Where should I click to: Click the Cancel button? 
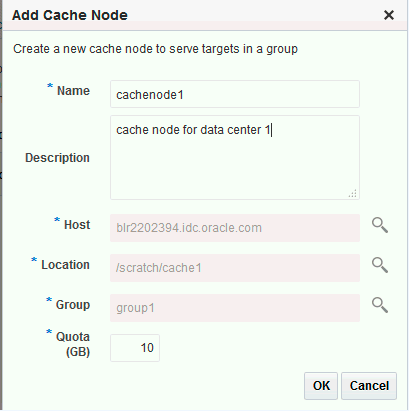[x=369, y=386]
